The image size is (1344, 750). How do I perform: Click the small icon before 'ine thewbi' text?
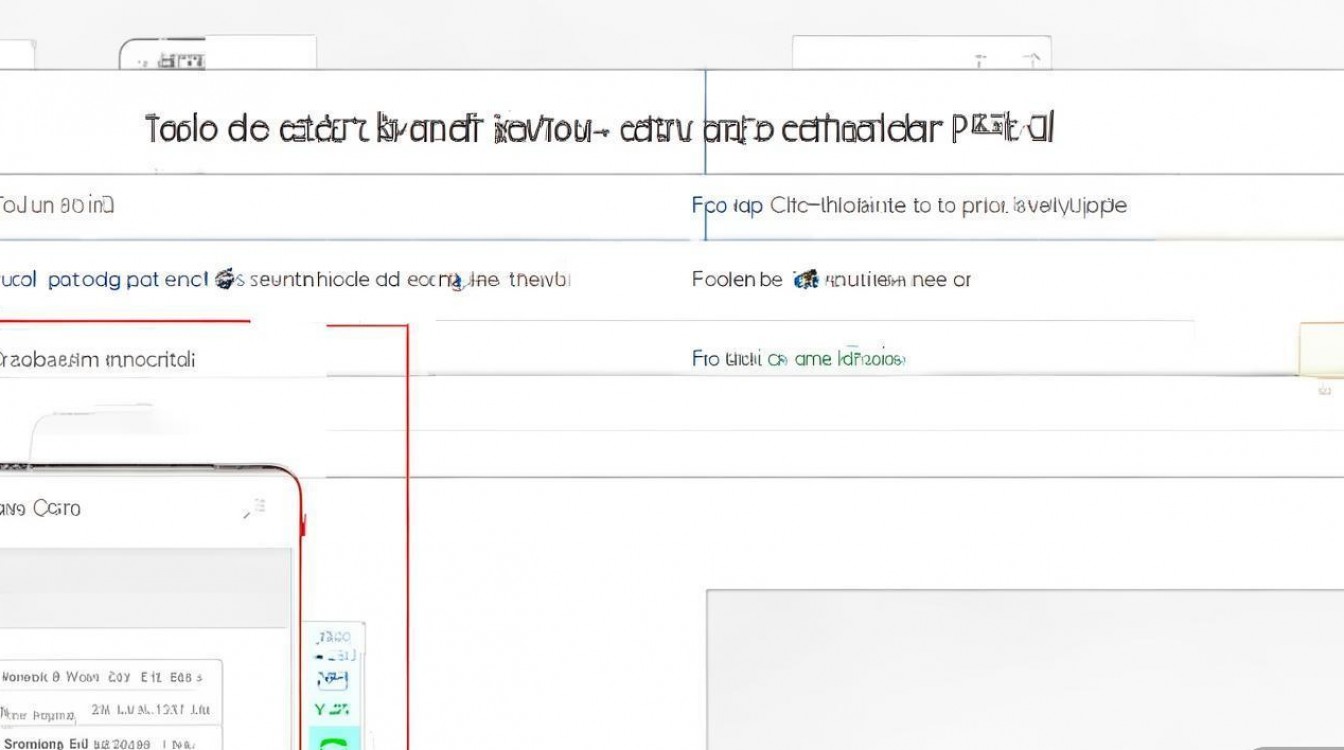pyautogui.click(x=455, y=281)
